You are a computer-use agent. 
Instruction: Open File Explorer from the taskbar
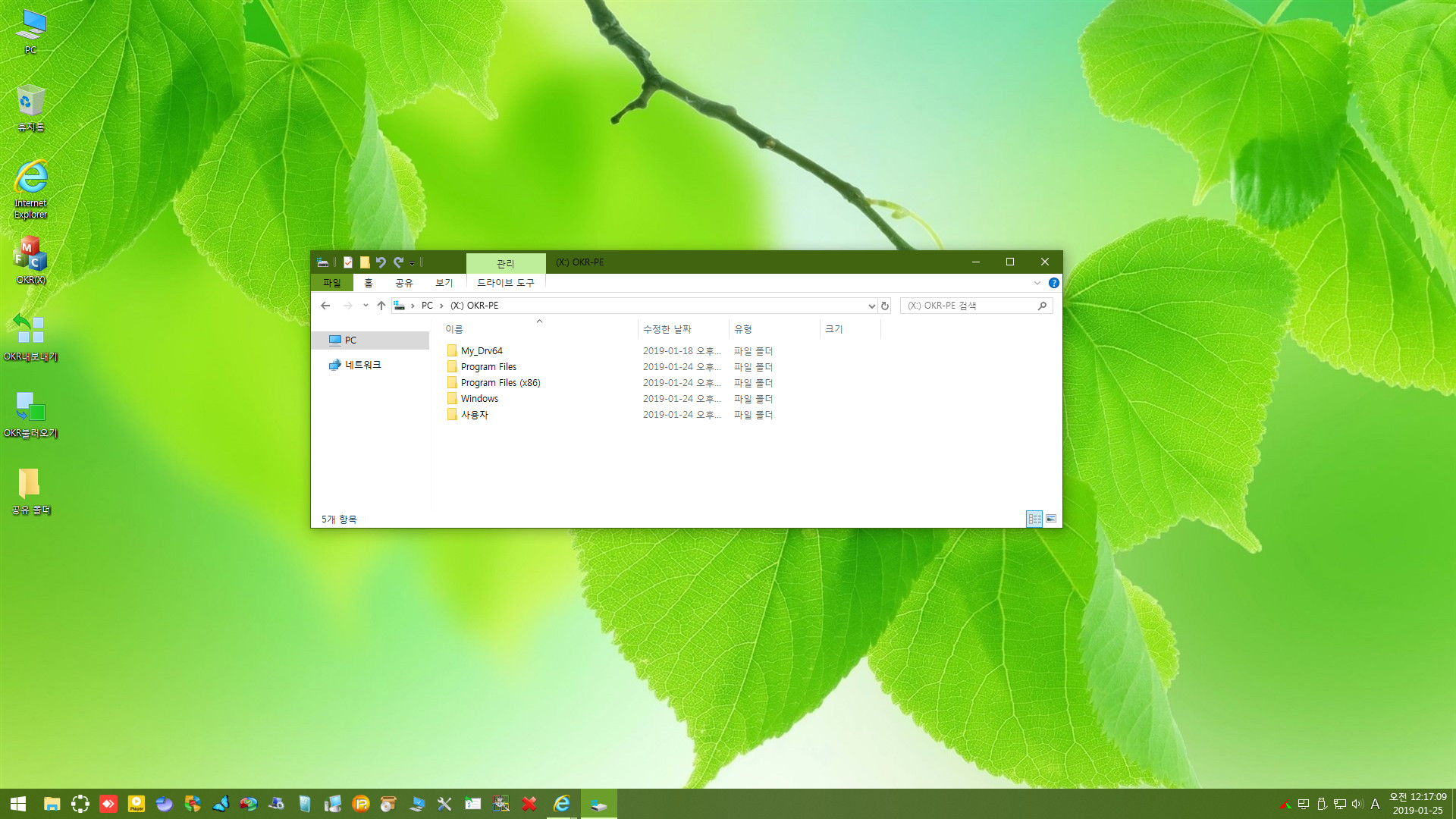click(52, 804)
